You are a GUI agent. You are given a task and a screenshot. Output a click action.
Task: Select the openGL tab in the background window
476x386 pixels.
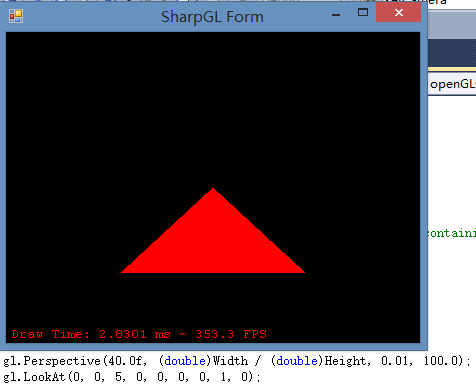pyautogui.click(x=452, y=85)
